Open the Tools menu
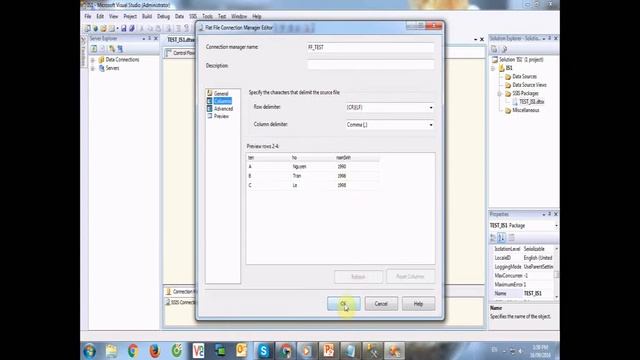The image size is (640, 360). coord(207,16)
